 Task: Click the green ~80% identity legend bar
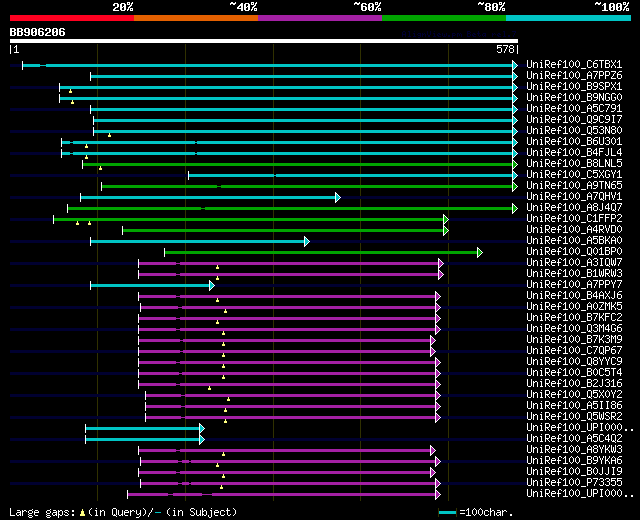click(444, 18)
